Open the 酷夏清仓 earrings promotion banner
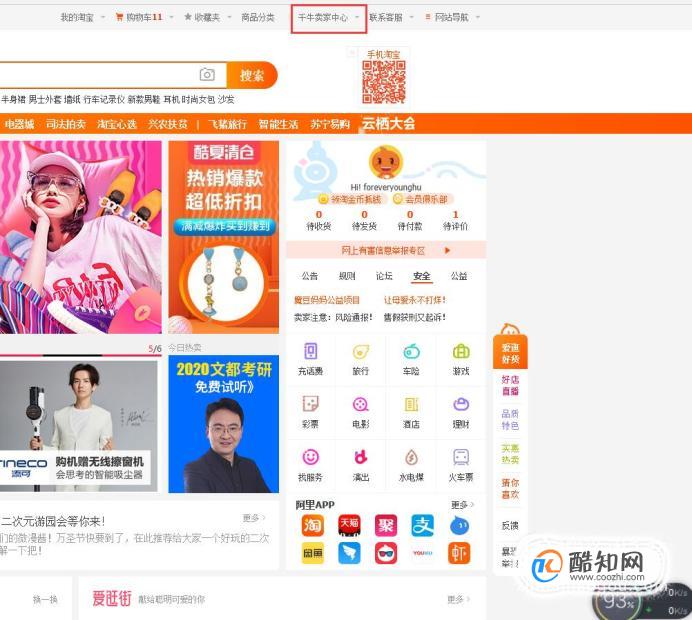Viewport: 692px width, 620px height. click(224, 237)
